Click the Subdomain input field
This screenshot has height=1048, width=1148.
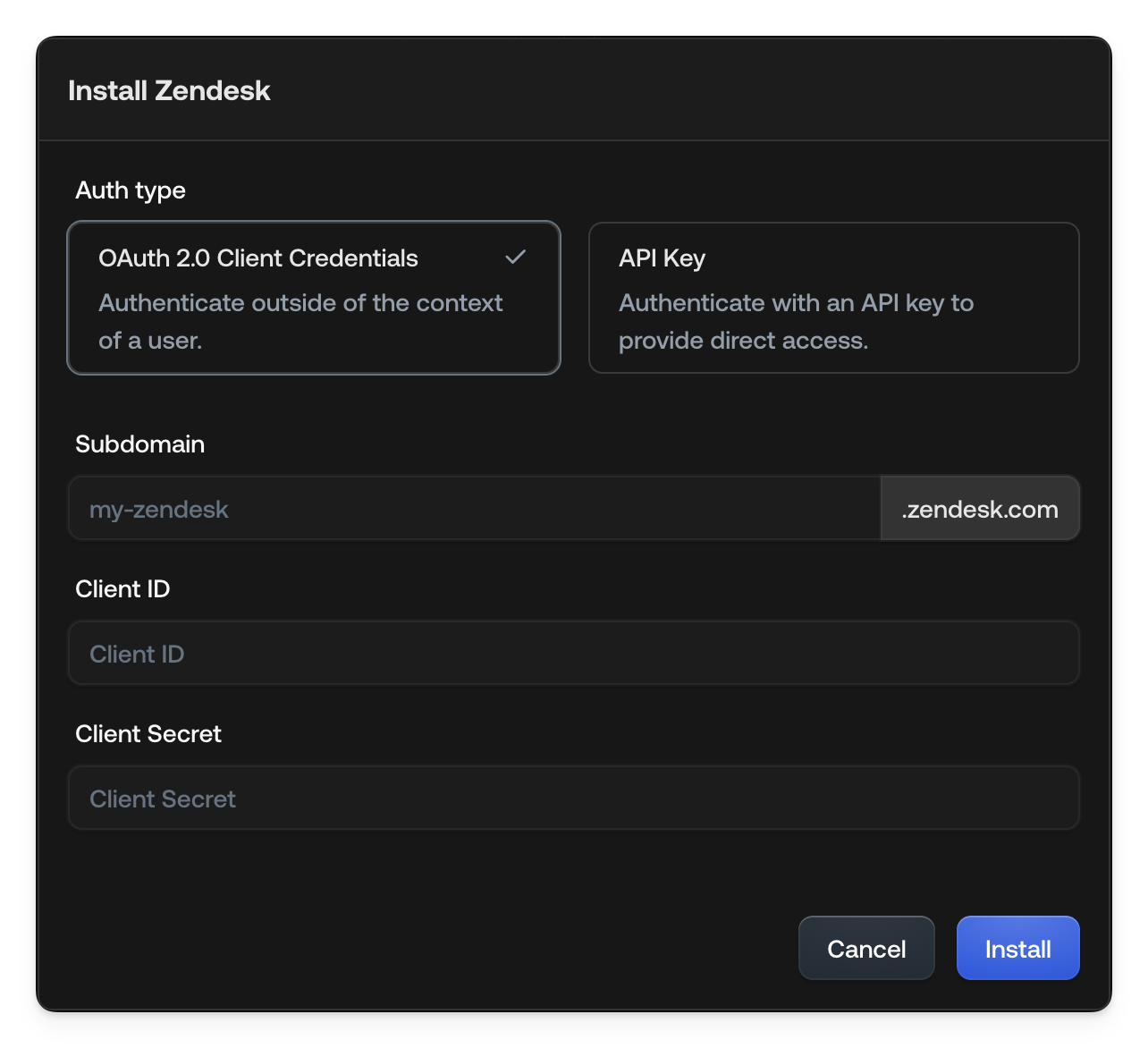[x=474, y=508]
